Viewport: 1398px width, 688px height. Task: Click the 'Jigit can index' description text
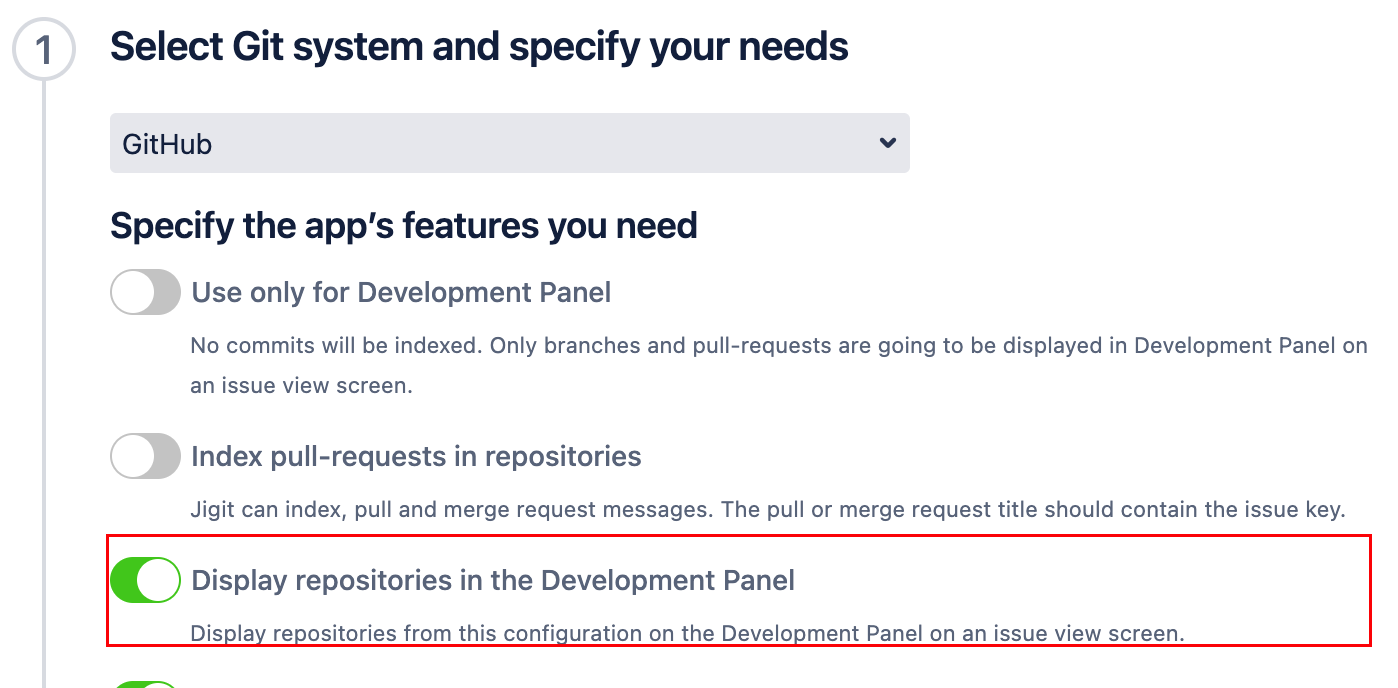767,510
